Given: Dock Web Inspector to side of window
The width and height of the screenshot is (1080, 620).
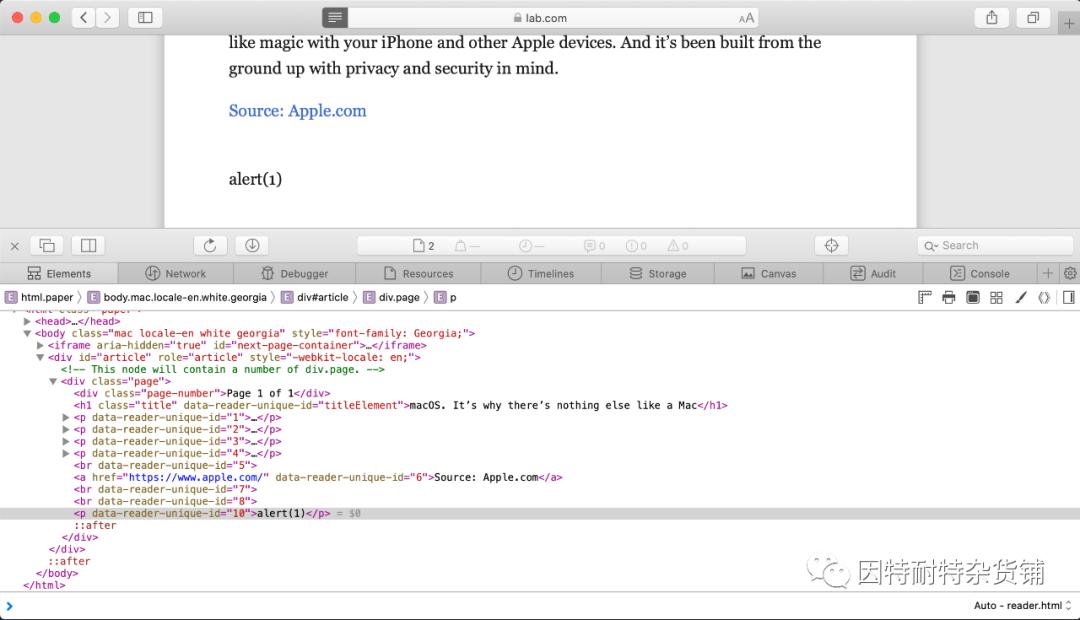Looking at the screenshot, I should click(x=88, y=246).
